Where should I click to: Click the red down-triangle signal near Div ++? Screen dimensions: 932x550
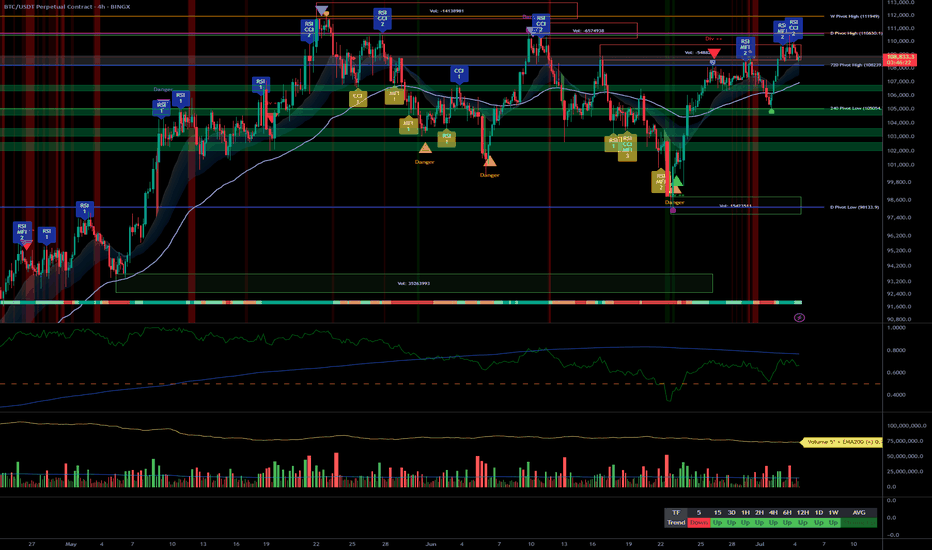pyautogui.click(x=714, y=54)
